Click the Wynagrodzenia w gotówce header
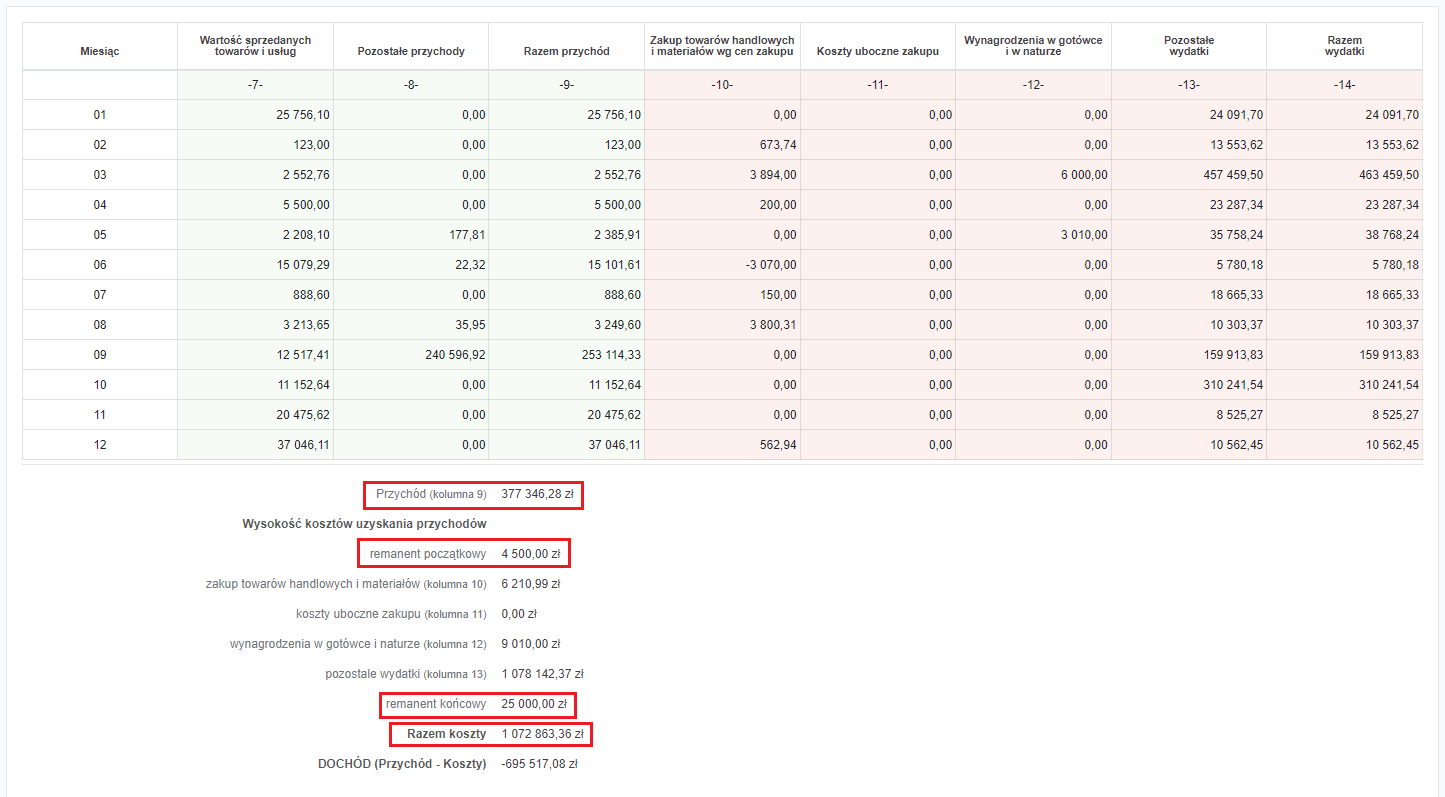 tap(1033, 45)
